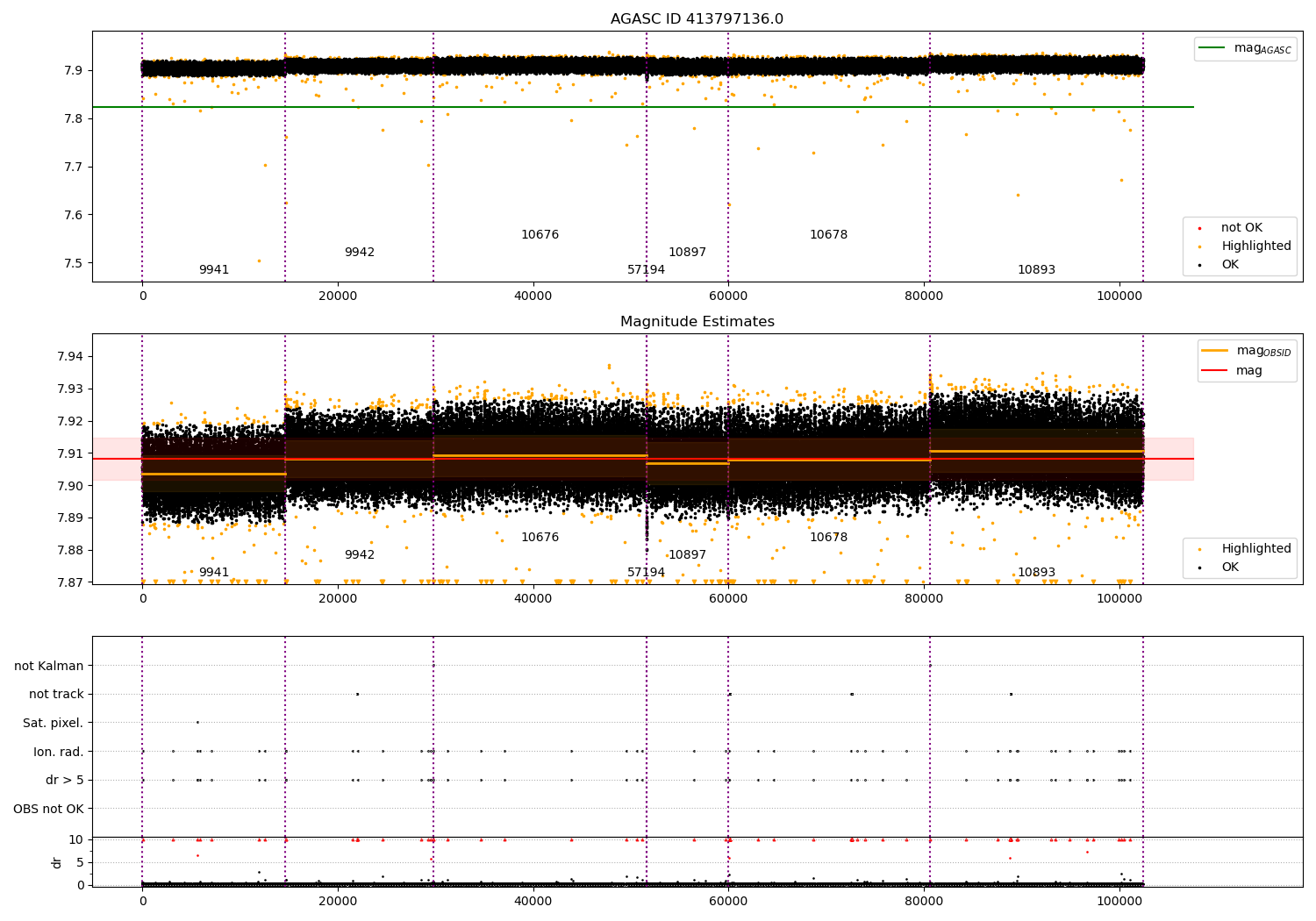Click obsid label 9941 in top plot
The image size is (1316, 921).
coord(214,270)
